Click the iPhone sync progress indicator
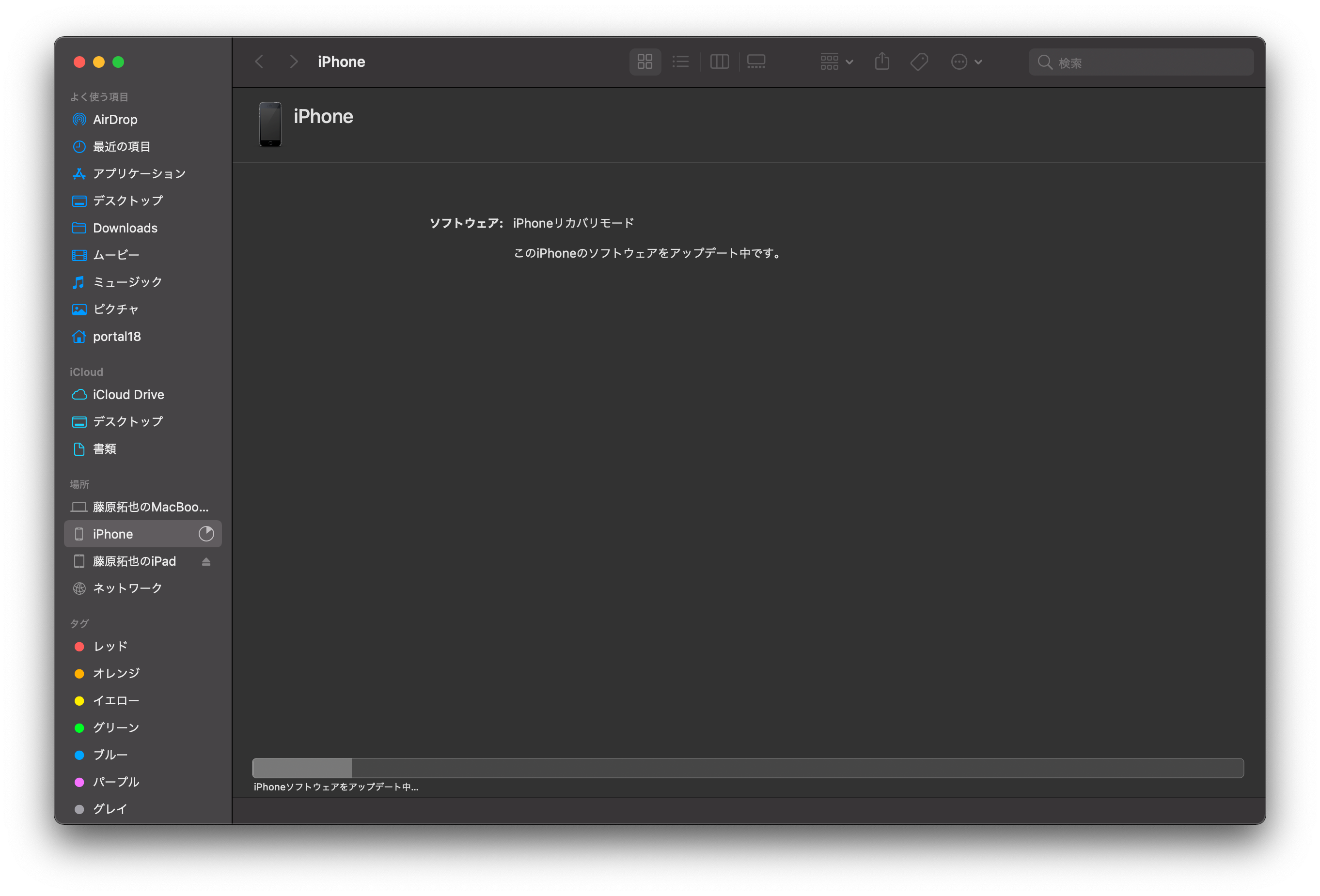This screenshot has height=896, width=1320. [206, 534]
